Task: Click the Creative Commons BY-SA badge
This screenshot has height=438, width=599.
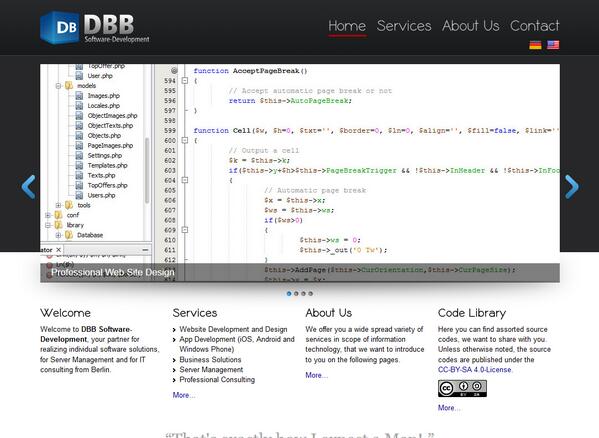Action: [x=462, y=388]
